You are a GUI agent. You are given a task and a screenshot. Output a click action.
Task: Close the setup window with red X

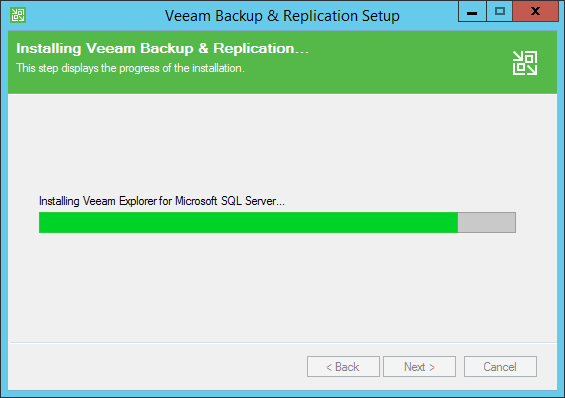(535, 12)
